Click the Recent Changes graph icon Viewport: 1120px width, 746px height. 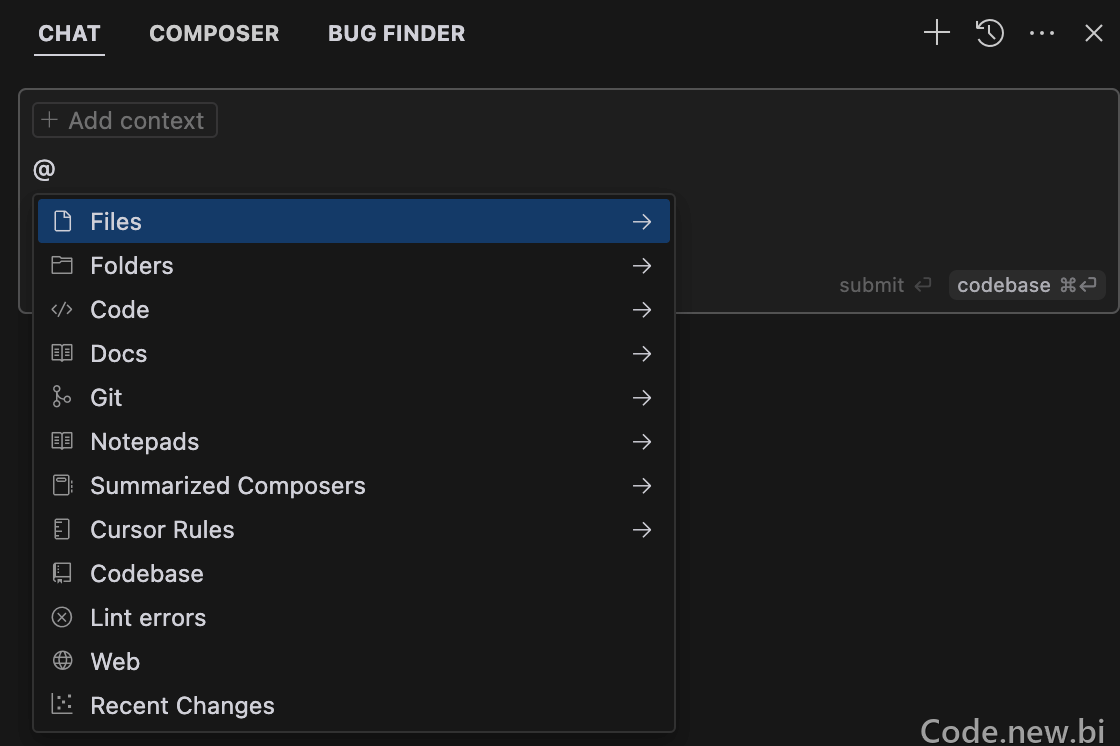[62, 705]
